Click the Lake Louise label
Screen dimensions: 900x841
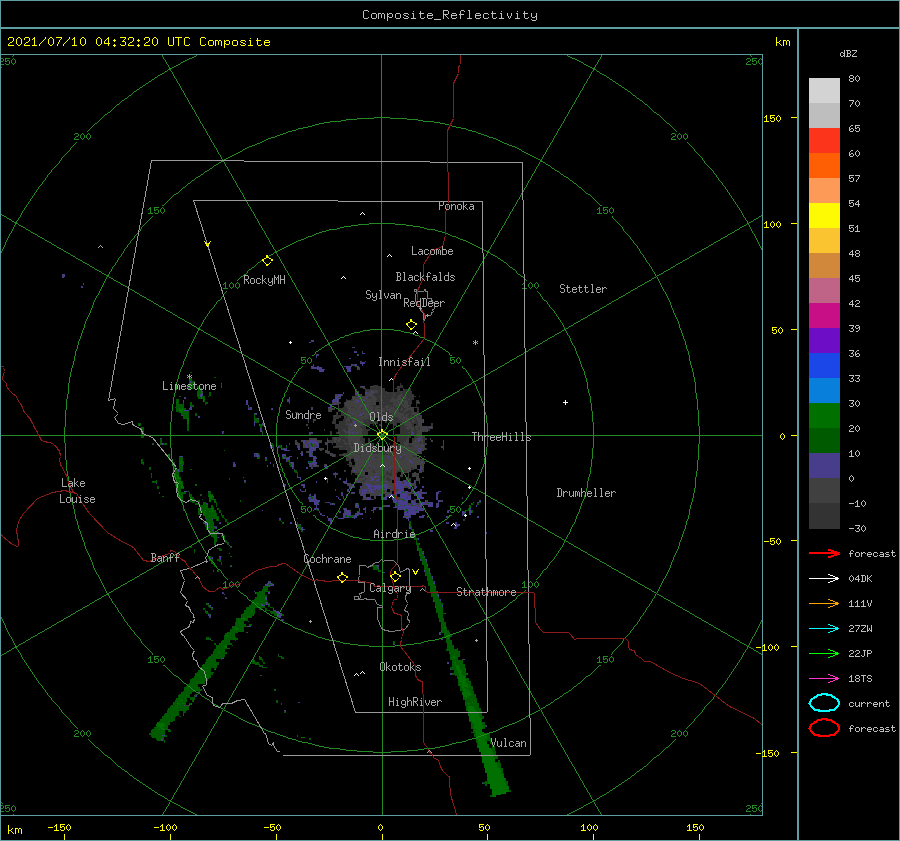(x=77, y=491)
